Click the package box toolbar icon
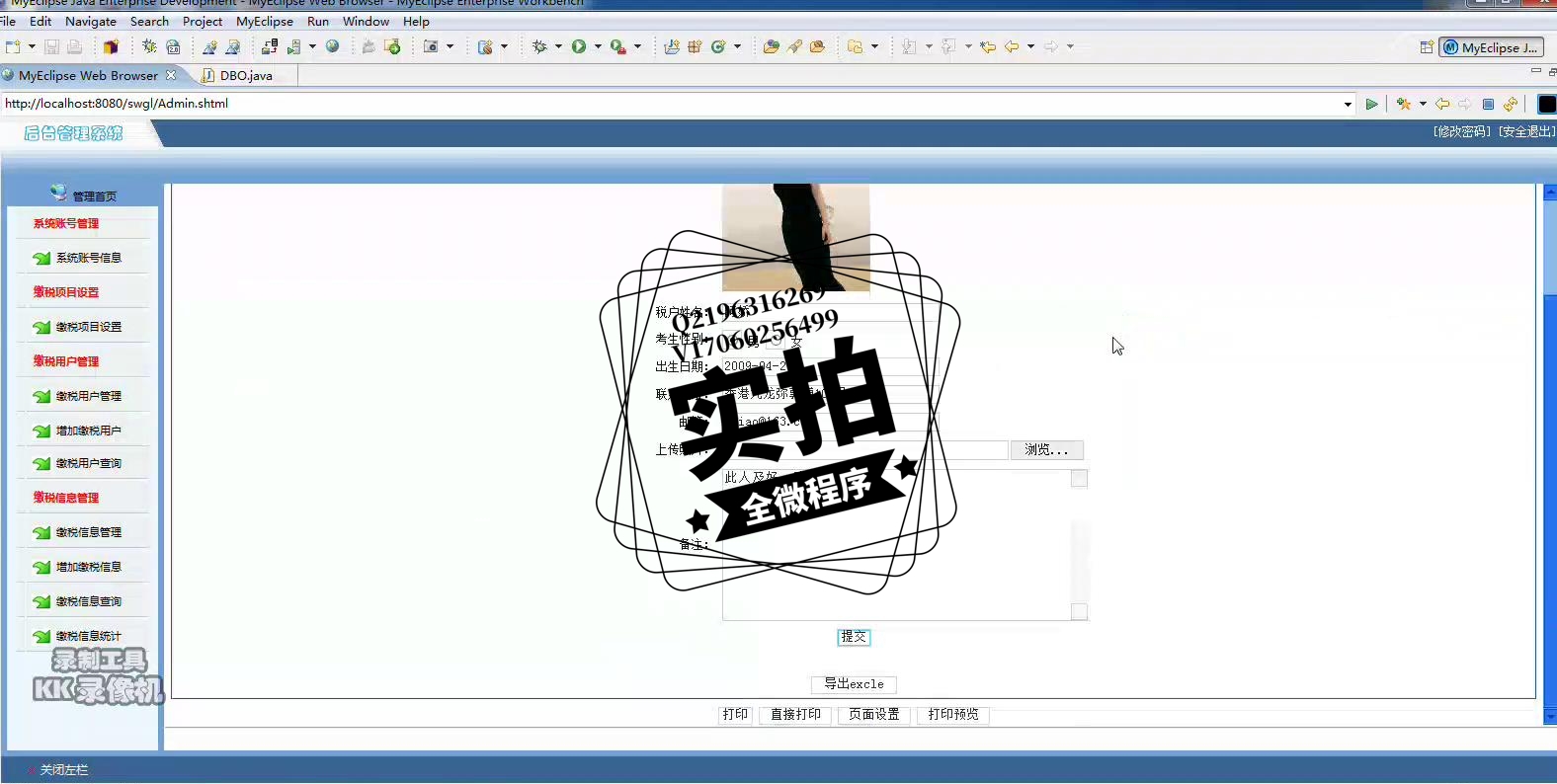1557x784 pixels. click(x=111, y=46)
